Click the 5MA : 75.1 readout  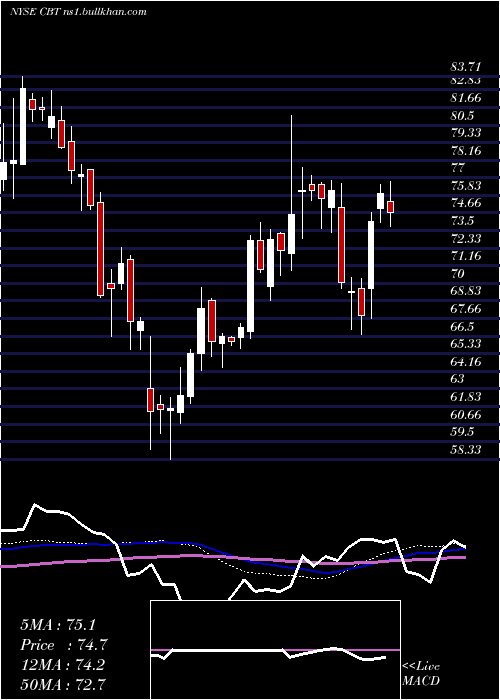click(x=58, y=625)
